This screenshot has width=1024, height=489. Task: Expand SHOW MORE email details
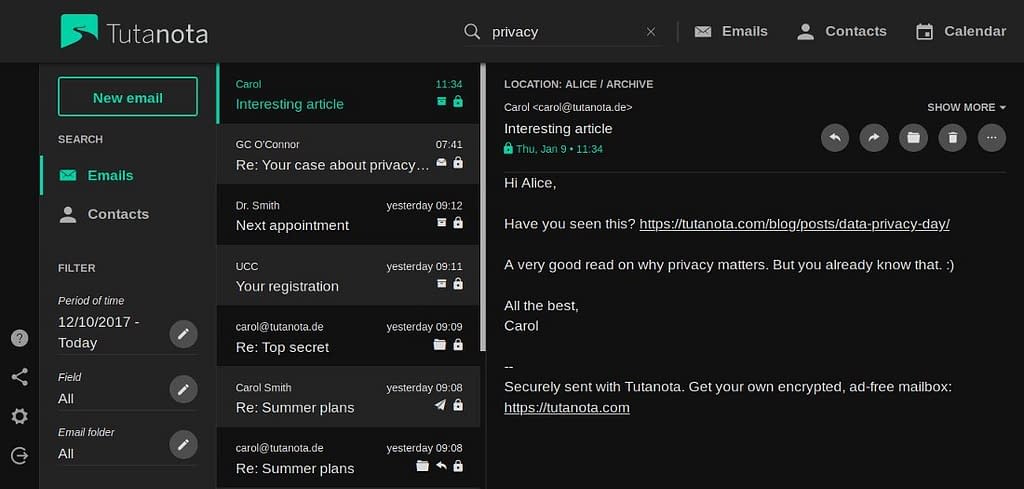967,107
